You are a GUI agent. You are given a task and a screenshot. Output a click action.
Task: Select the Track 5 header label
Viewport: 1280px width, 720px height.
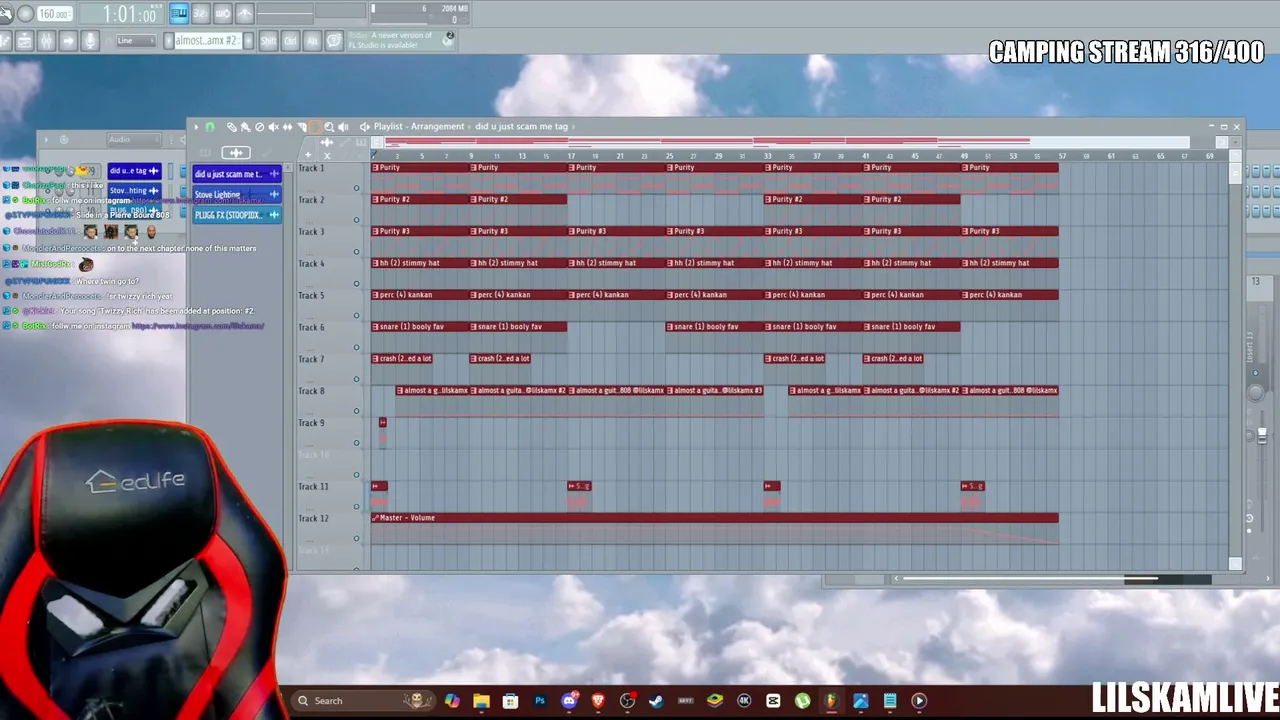311,296
